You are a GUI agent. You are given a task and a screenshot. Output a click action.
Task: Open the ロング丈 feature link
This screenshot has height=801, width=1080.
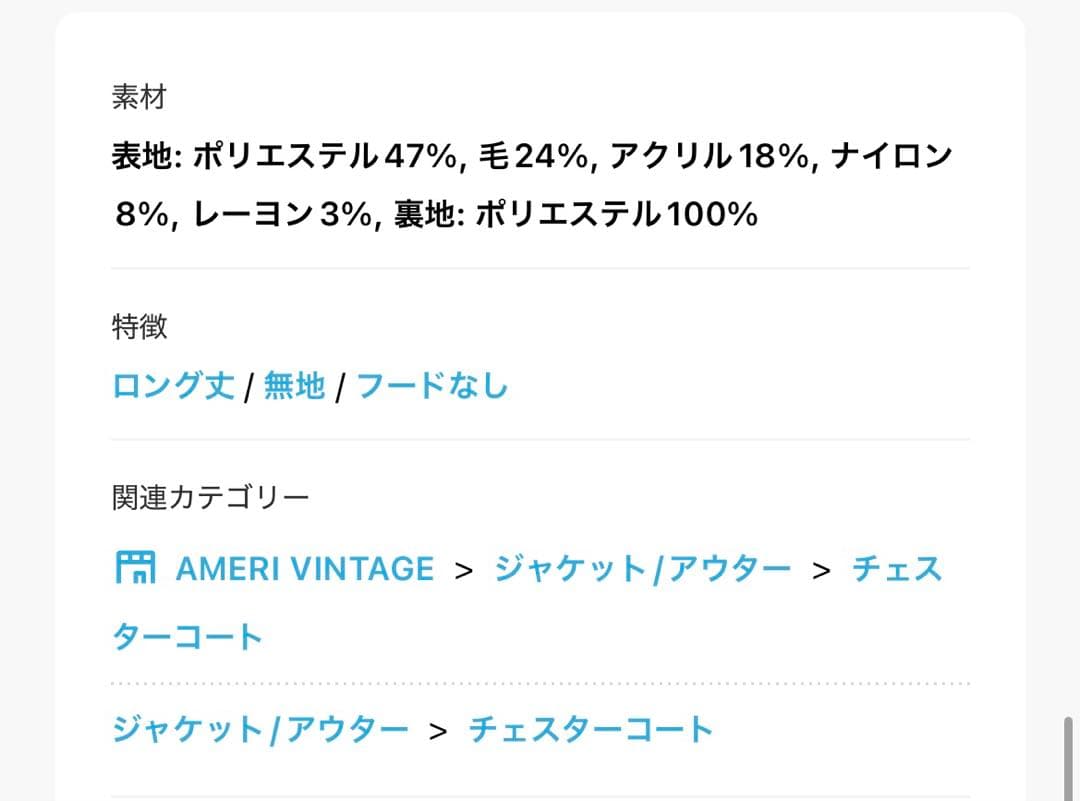pos(173,385)
